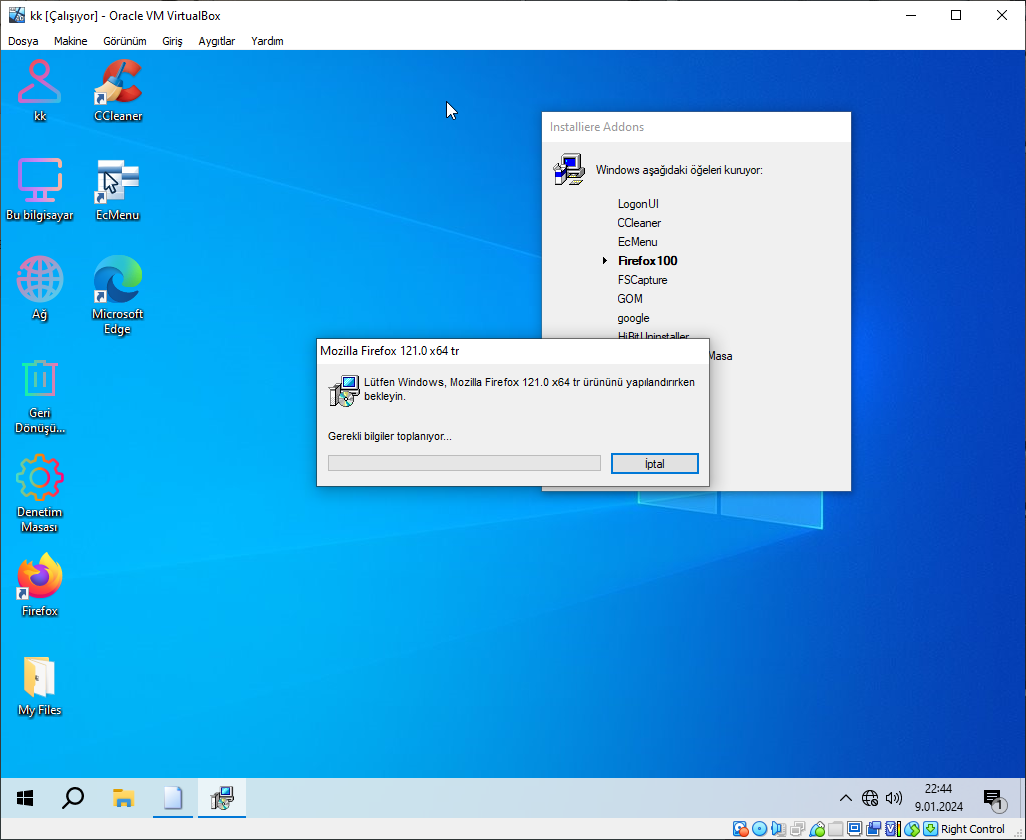Viewport: 1026px width, 840px height.
Task: Open the taskbar search magnifier
Action: click(73, 798)
